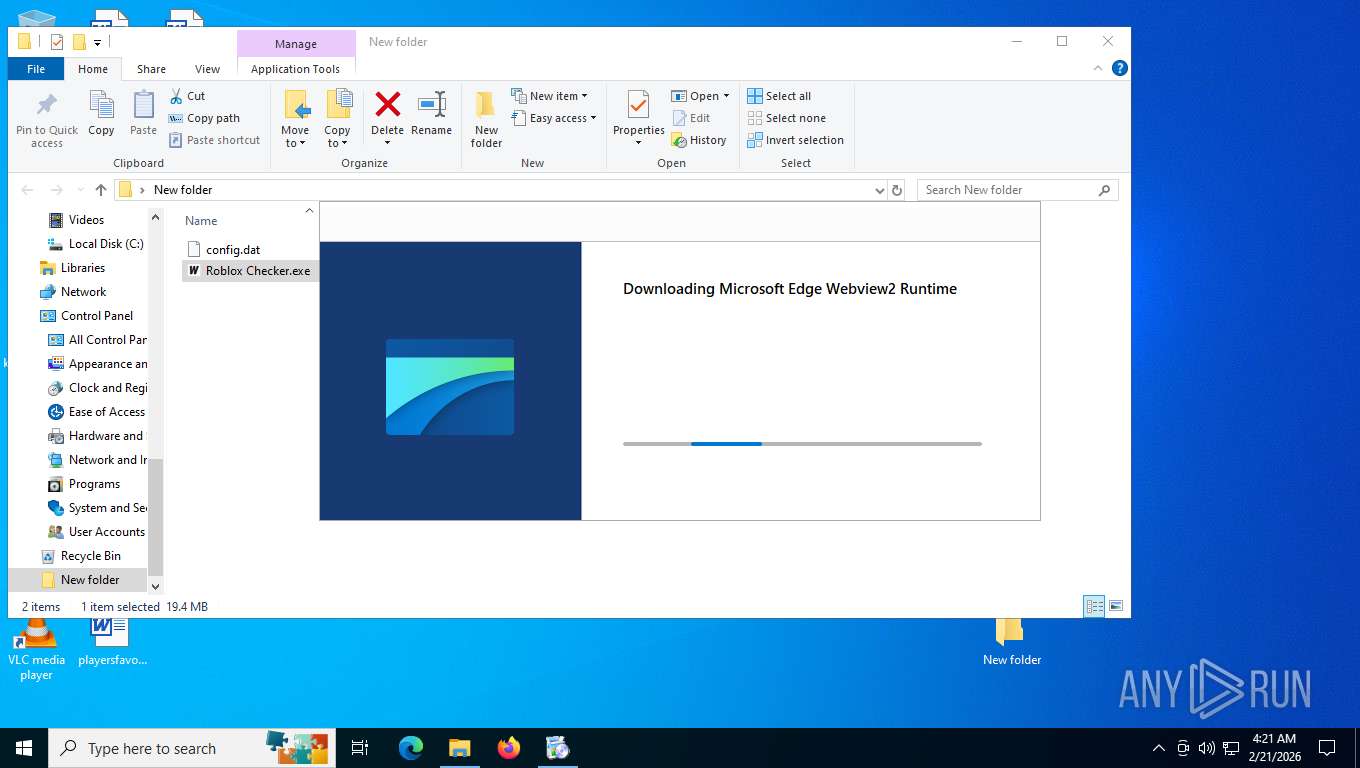Click Copy path
Viewport: 1360px width, 768px height.
[204, 118]
